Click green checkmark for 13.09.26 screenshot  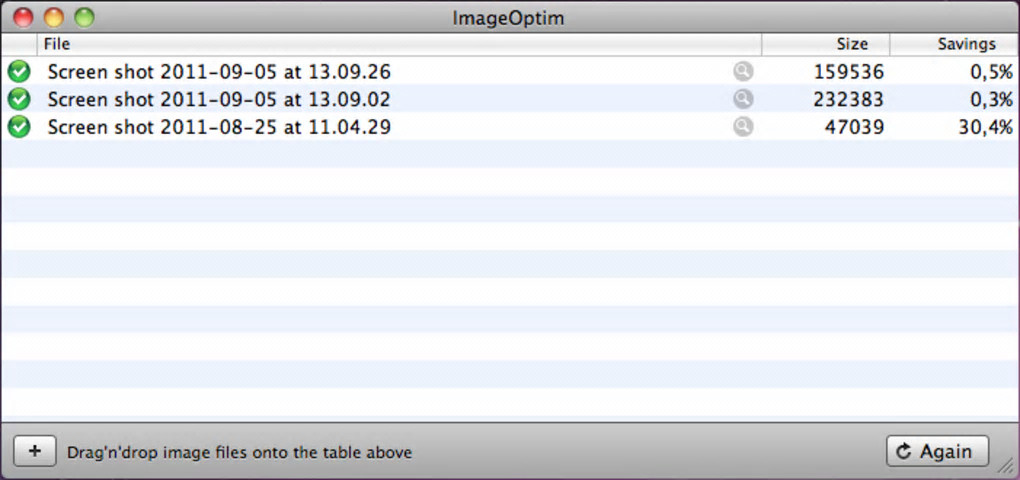click(18, 72)
